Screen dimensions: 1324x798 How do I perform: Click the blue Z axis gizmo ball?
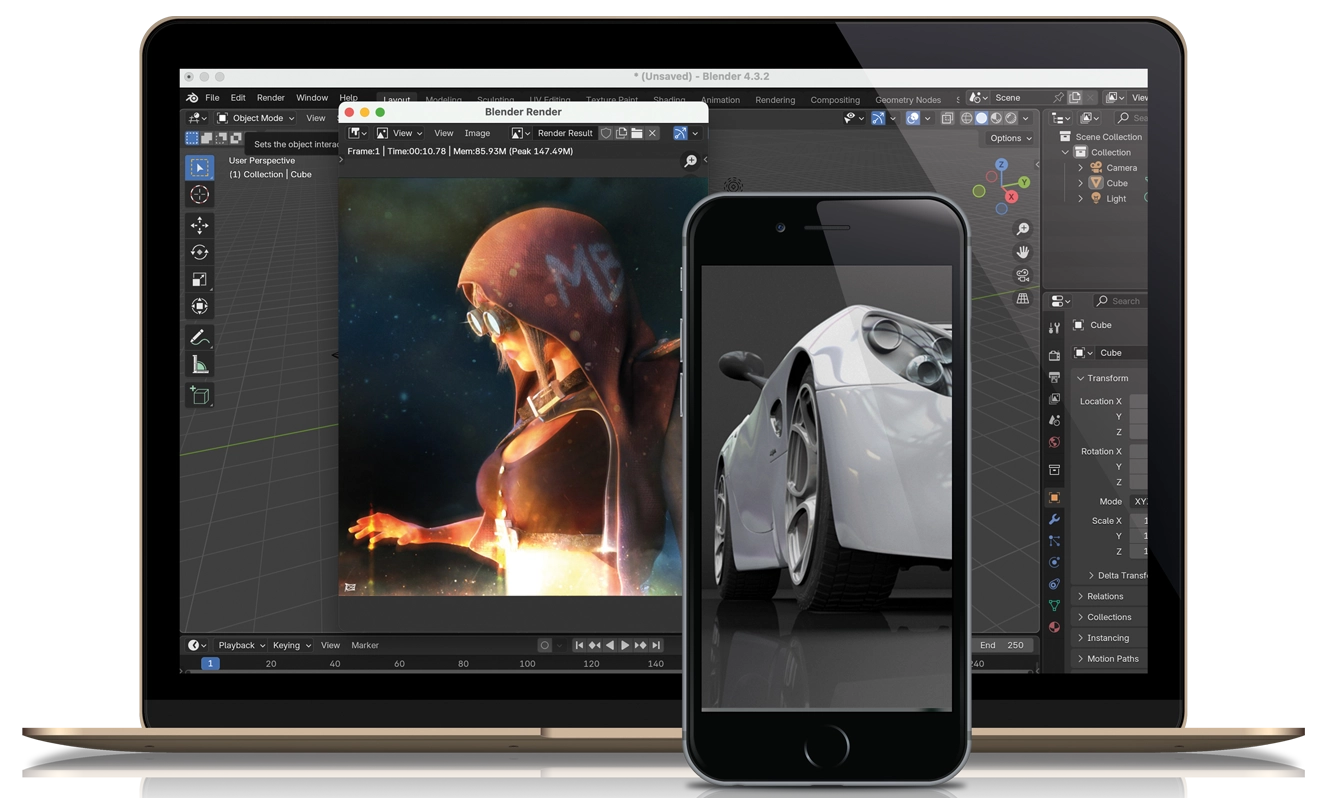[x=1001, y=165]
